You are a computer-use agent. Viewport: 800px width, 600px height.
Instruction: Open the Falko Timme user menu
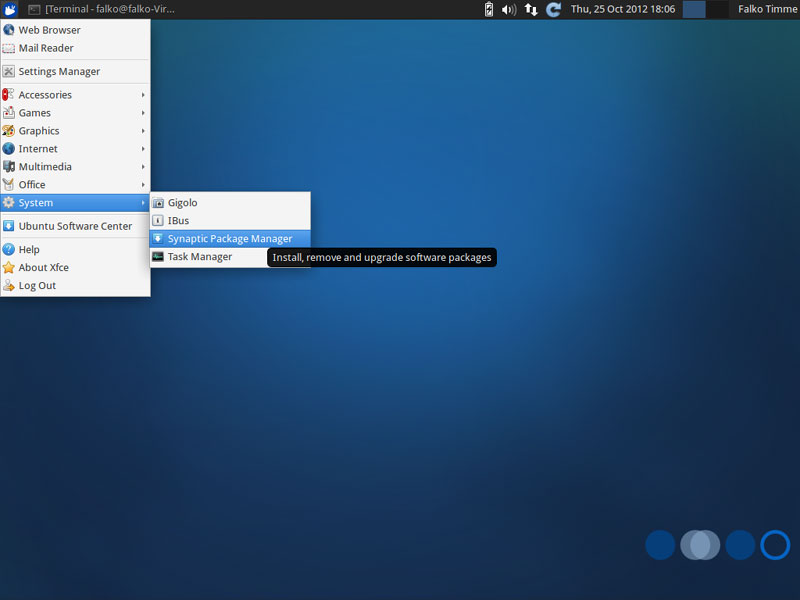point(767,9)
